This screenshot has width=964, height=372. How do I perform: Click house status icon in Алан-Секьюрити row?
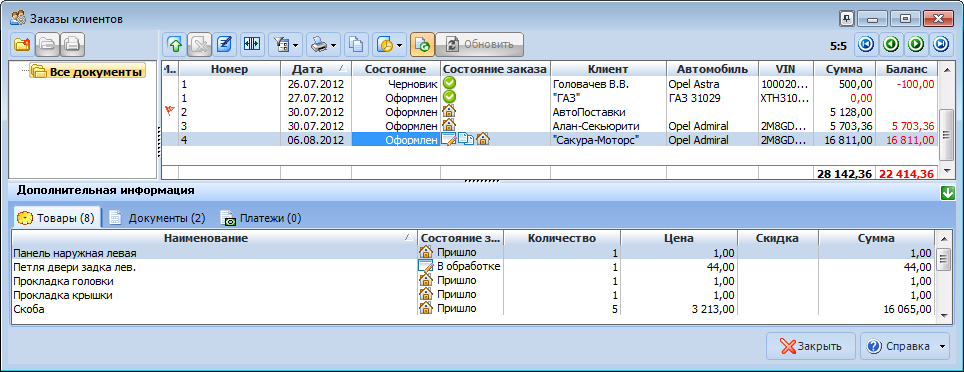point(449,125)
